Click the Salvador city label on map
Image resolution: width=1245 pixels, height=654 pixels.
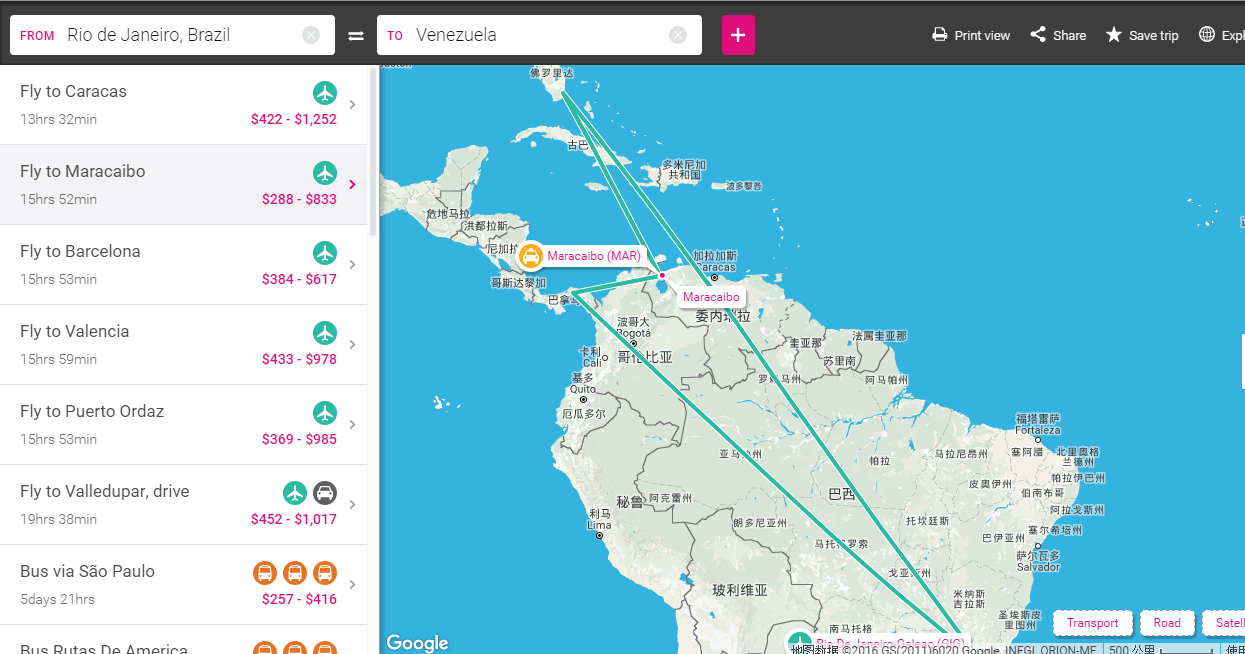[x=1037, y=567]
